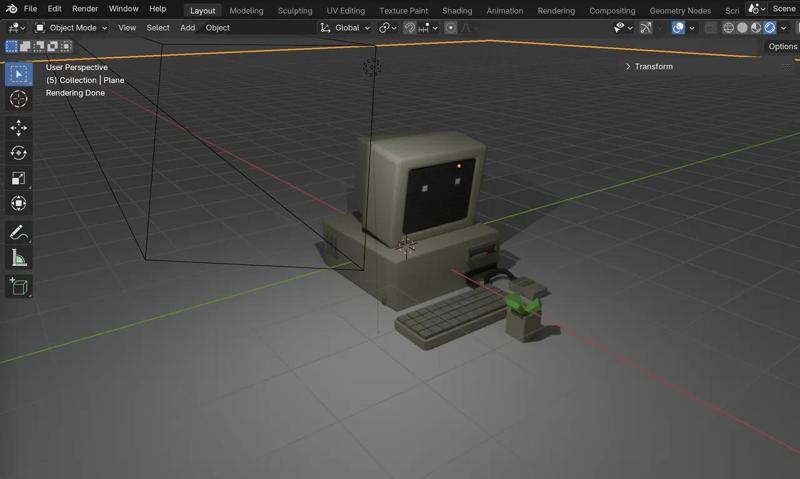Open the proportional editing falloff selector
Viewport: 800px width, 479px height.
click(469, 28)
